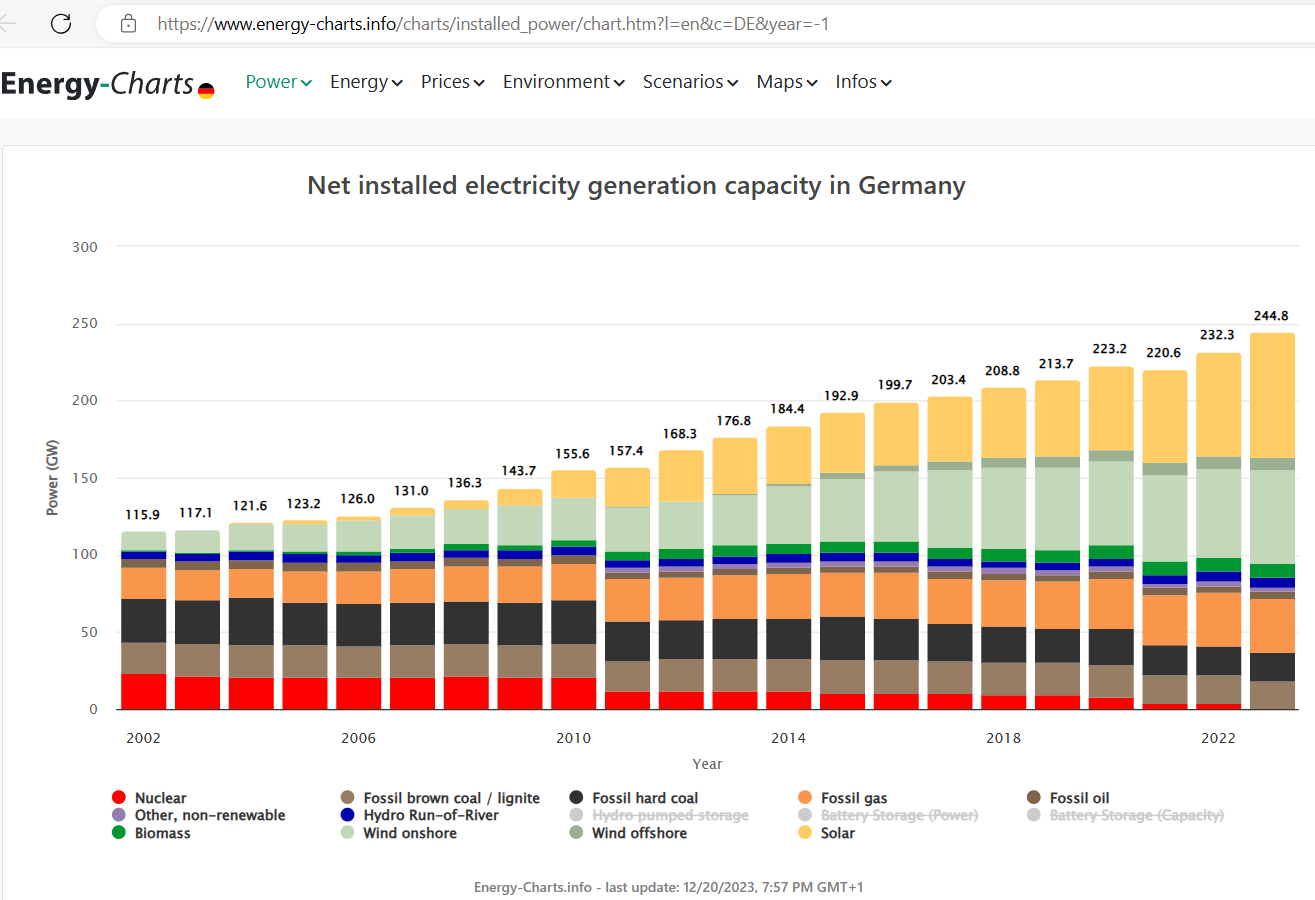Open the Energy menu
Viewport: 1315px width, 900px height.
tap(366, 82)
